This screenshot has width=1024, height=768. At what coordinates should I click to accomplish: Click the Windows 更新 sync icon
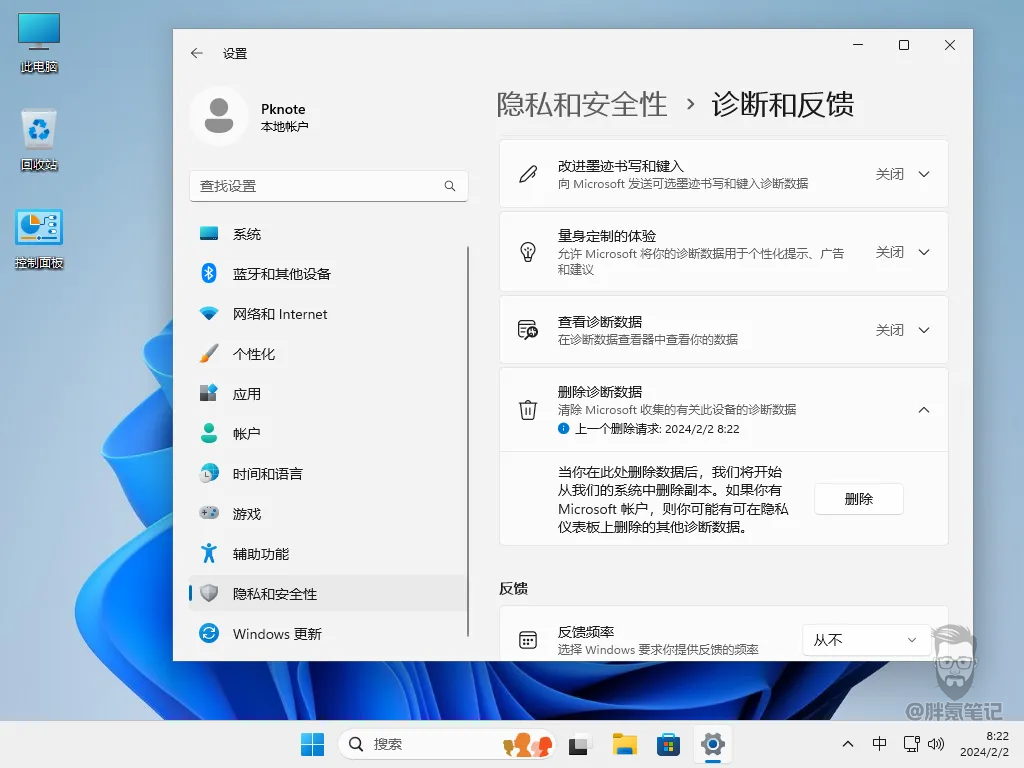(209, 633)
